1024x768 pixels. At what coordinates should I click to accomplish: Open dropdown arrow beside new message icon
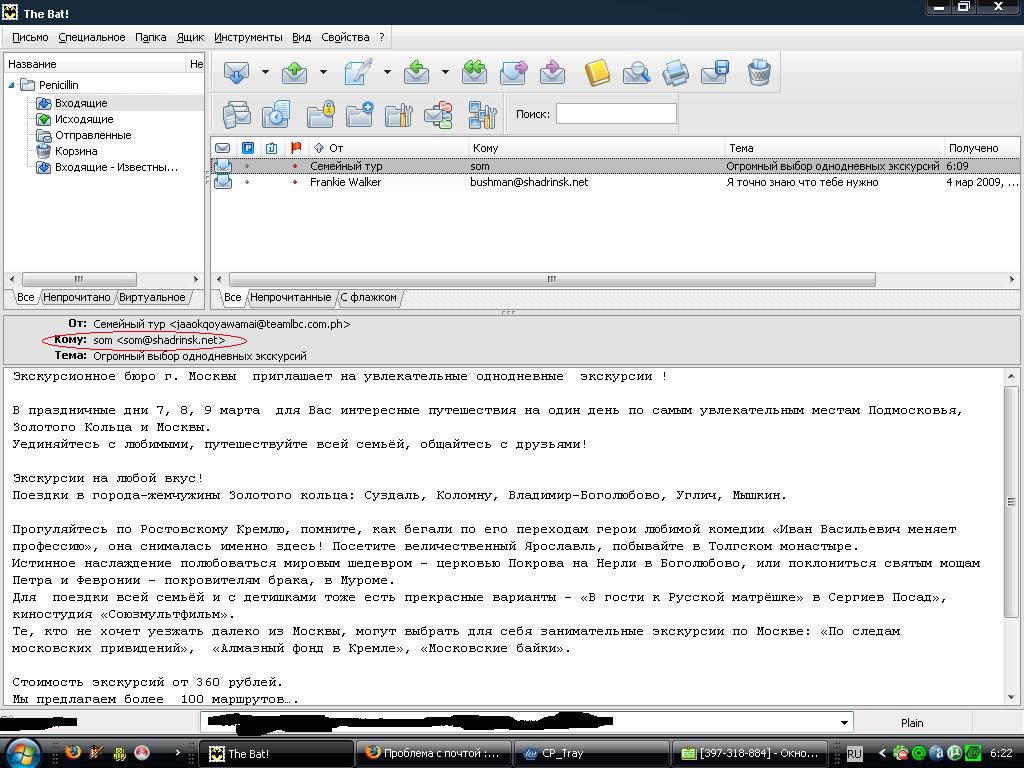coord(387,72)
